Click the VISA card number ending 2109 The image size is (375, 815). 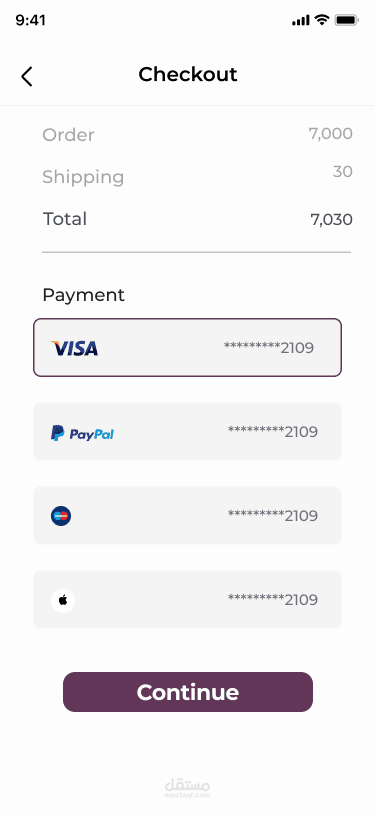click(x=269, y=347)
